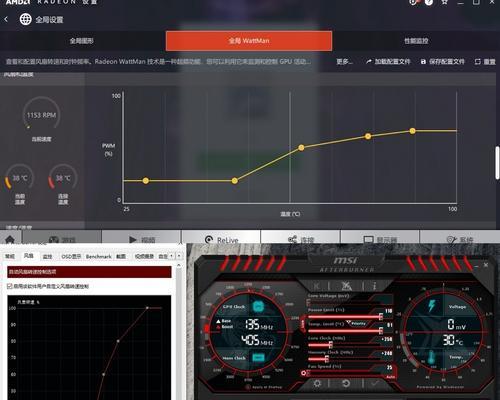Screen dimensions: 500x400
Task: Click the left tab-scroll arrow in properties dialog
Action: [171, 256]
